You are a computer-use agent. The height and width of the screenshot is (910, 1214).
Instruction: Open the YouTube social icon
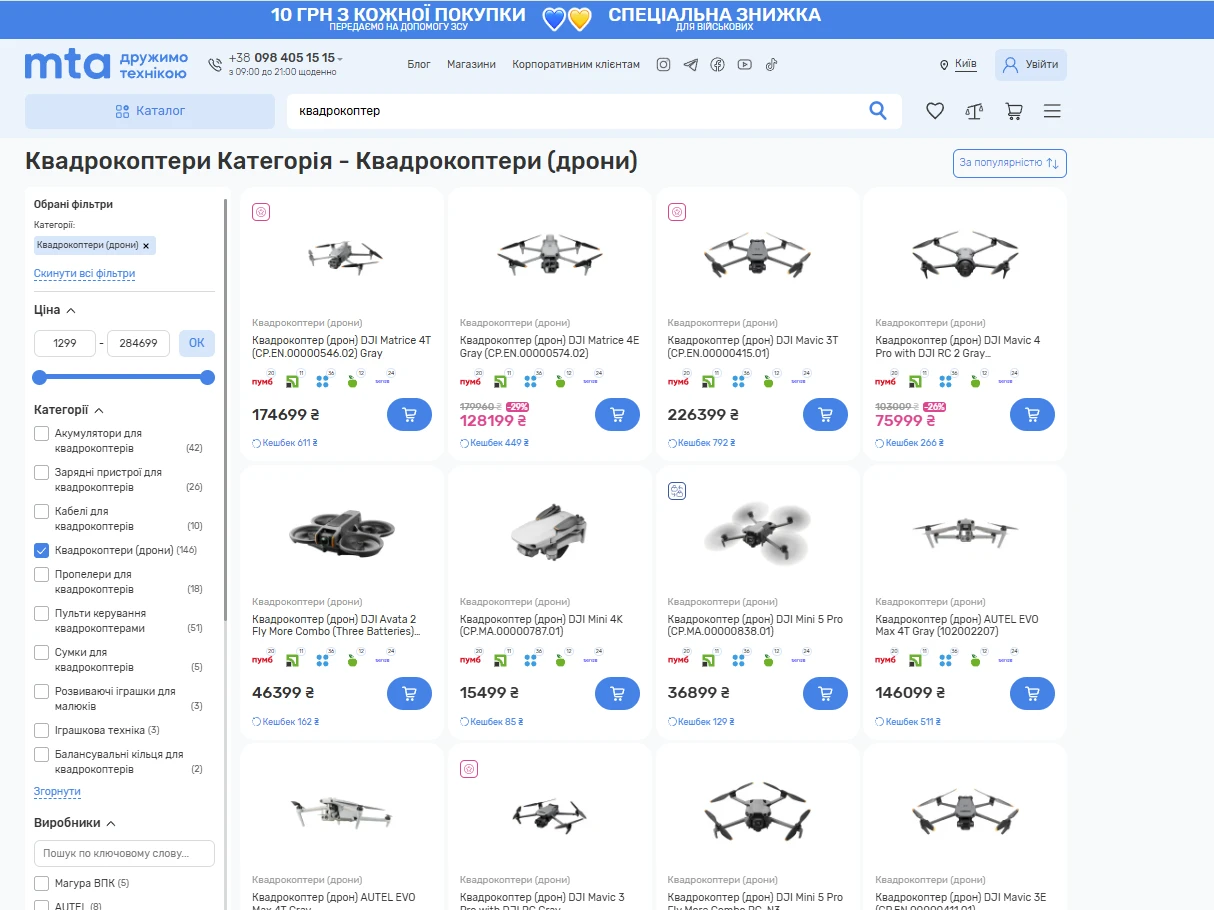point(744,65)
